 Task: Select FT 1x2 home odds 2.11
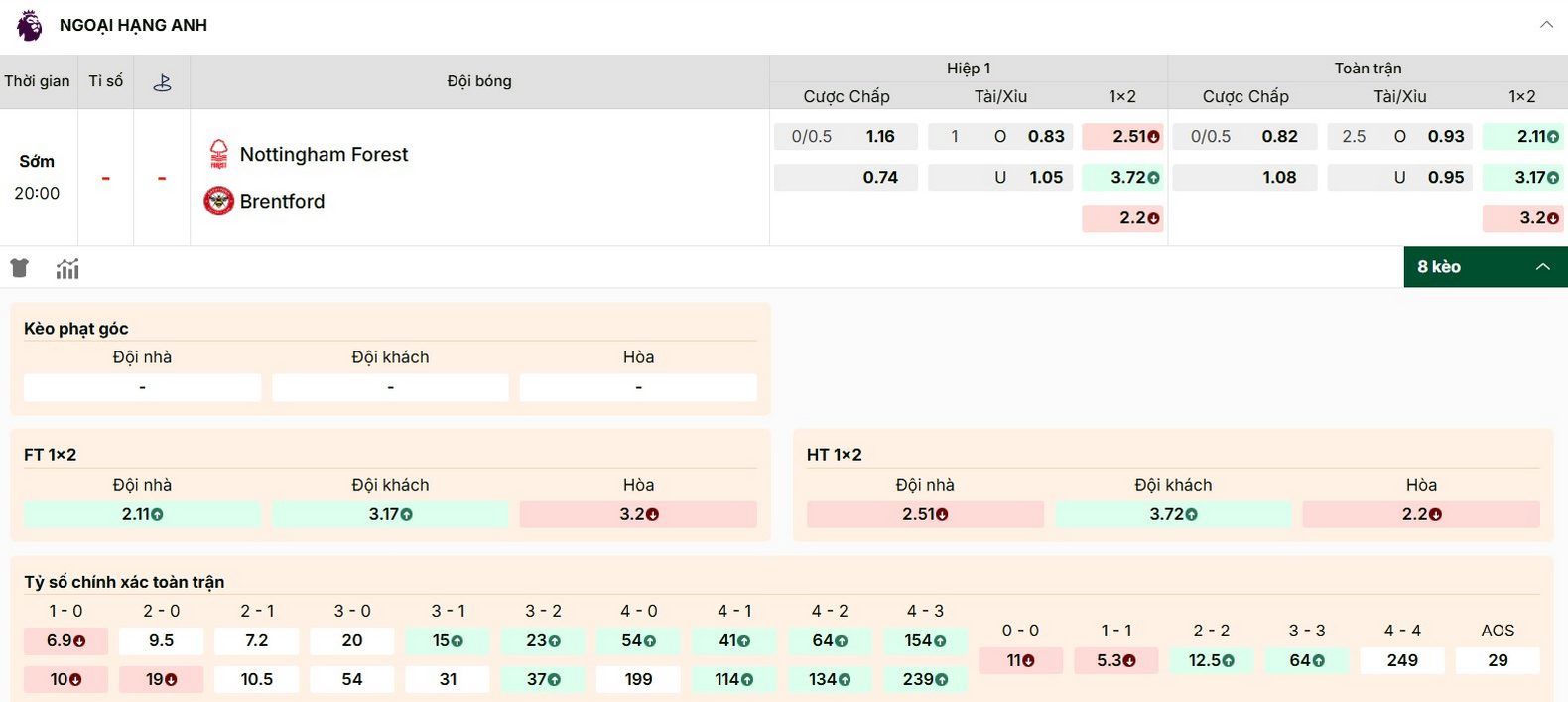point(142,514)
